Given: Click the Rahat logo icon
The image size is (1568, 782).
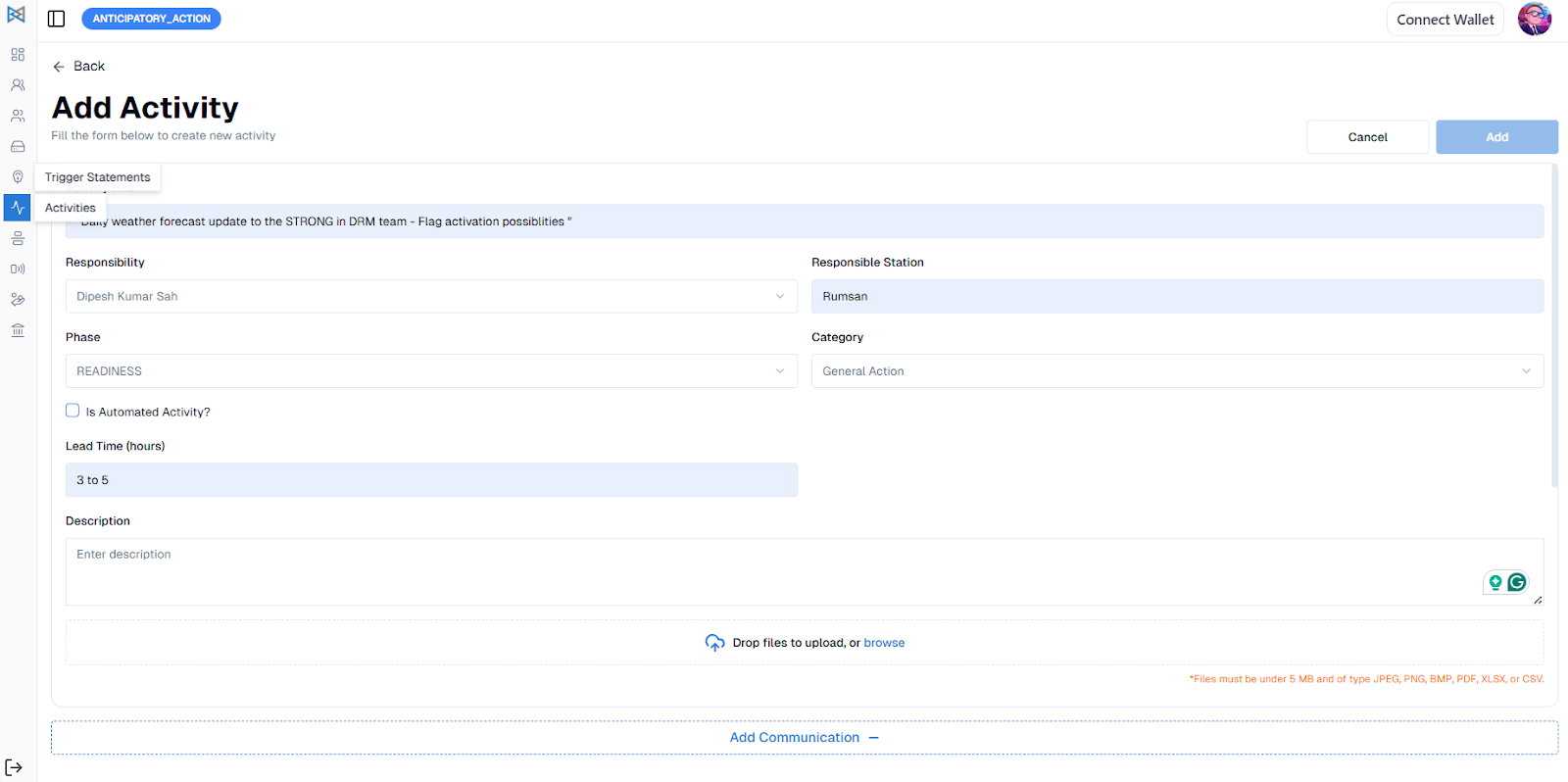Looking at the screenshot, I should point(17,14).
